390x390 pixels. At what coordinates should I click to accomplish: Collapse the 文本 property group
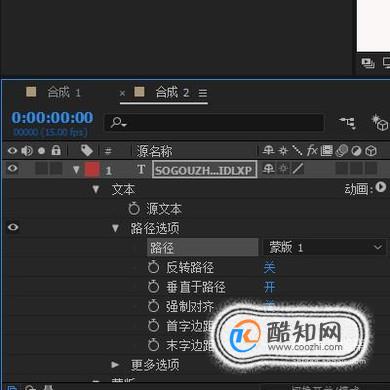(96, 189)
